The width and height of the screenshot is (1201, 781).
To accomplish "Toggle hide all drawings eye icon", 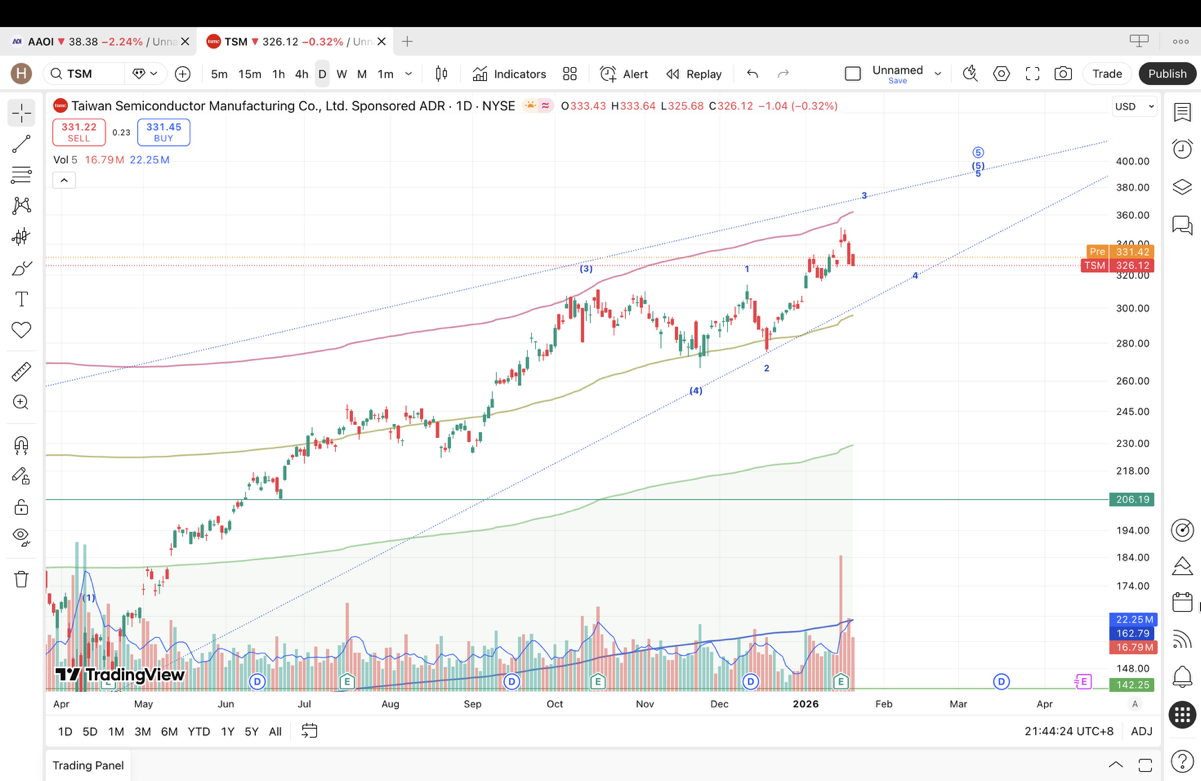I will pos(21,537).
